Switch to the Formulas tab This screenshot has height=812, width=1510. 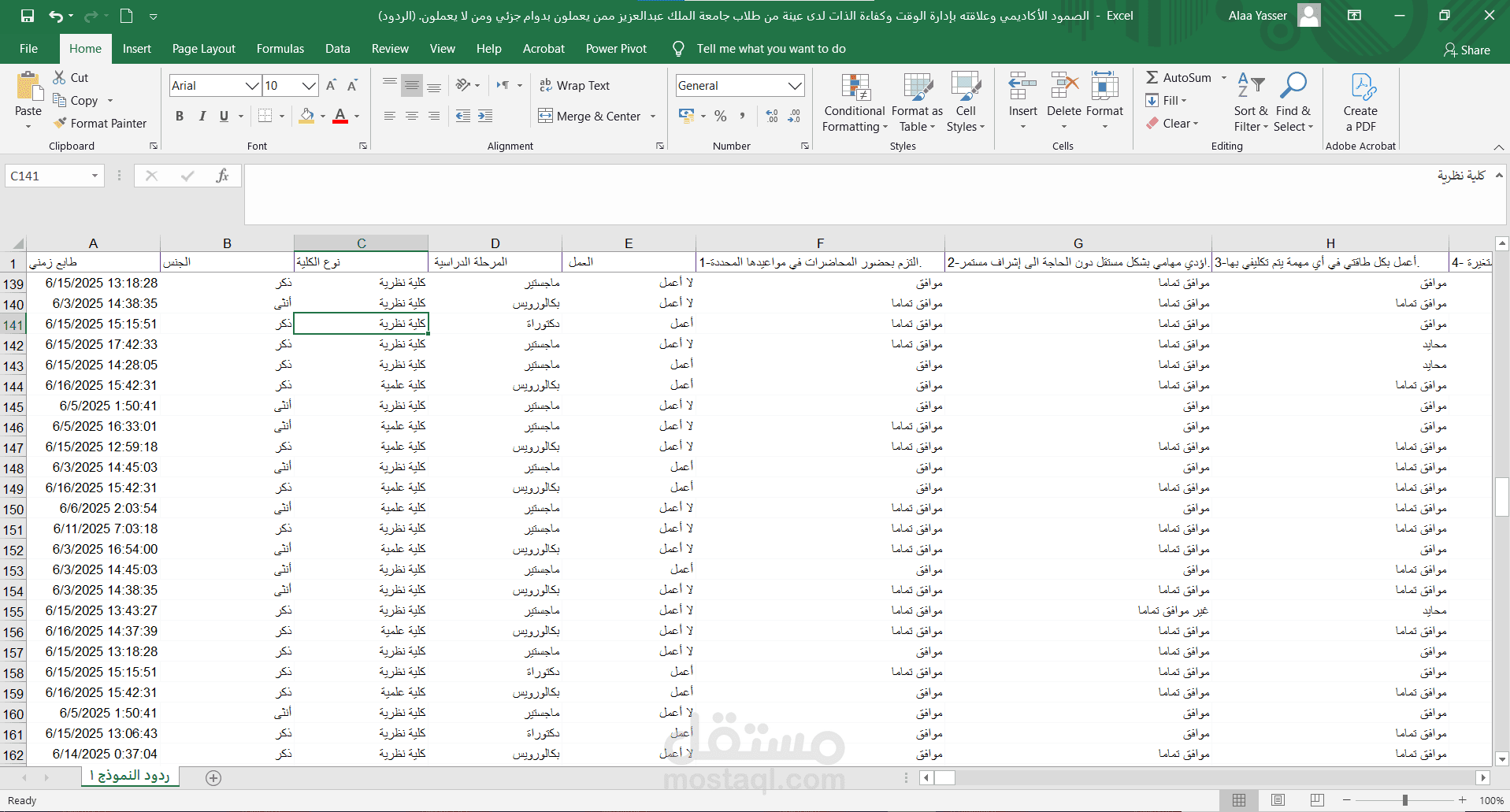pos(280,49)
